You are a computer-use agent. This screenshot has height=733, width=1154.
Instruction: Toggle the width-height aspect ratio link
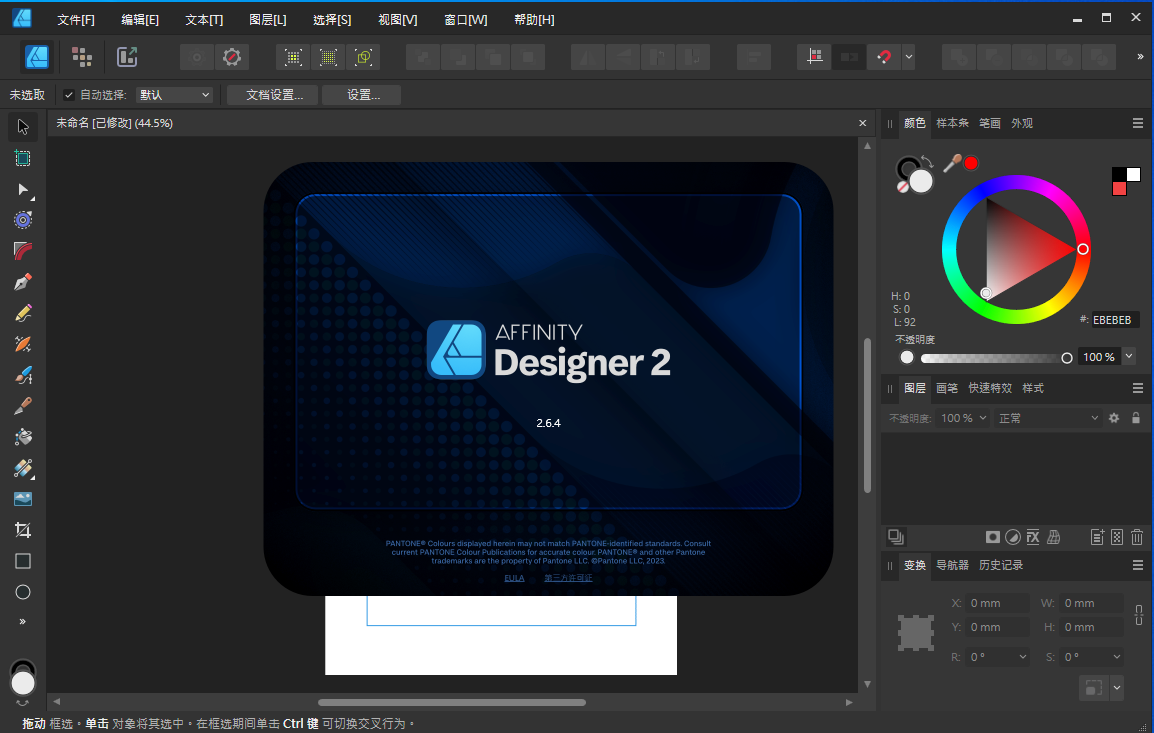pos(1139,615)
